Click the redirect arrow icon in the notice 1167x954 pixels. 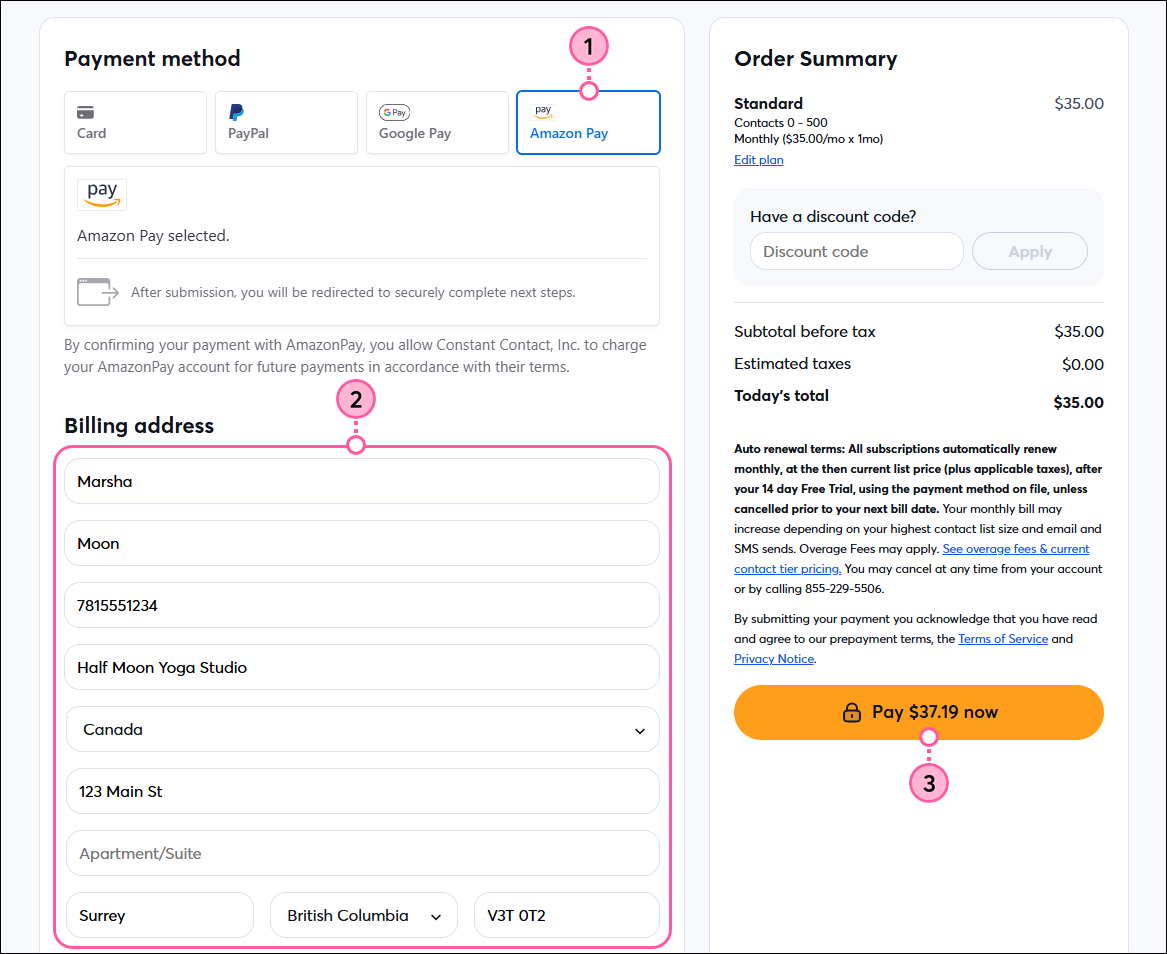97,291
